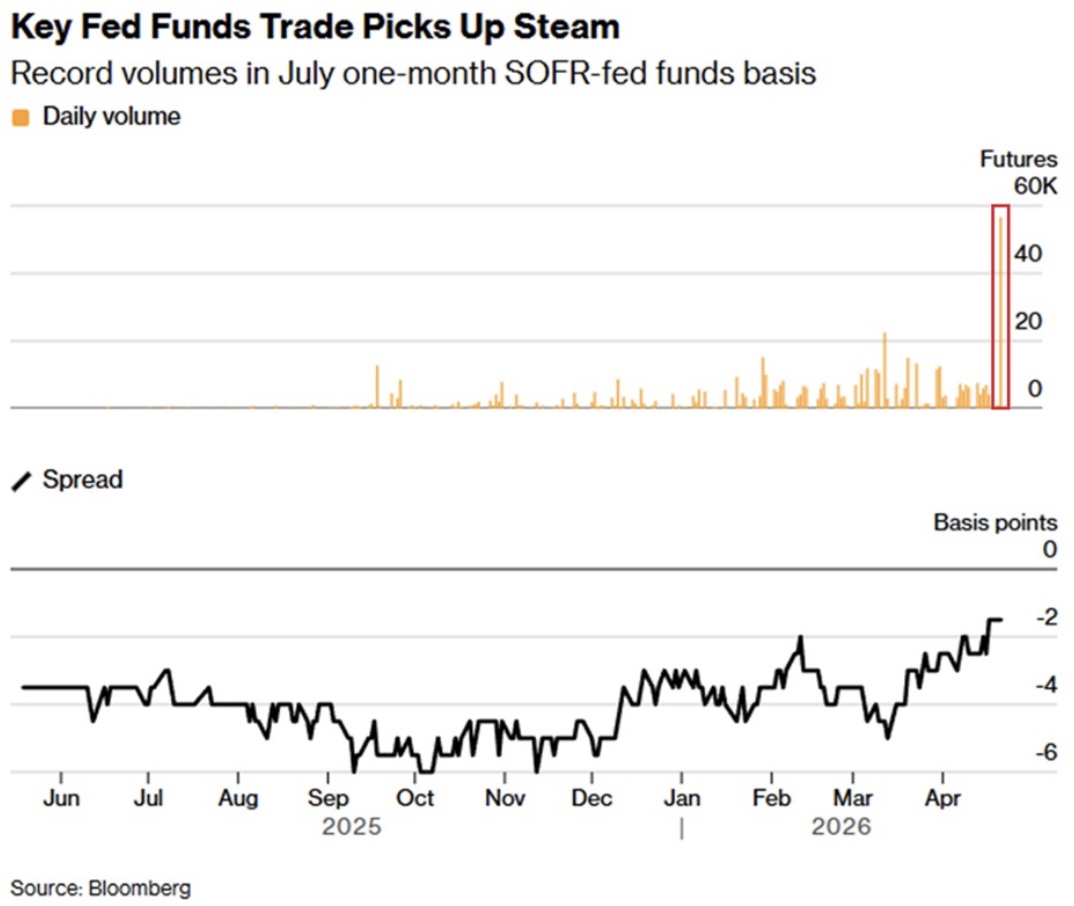
Task: Click the black Spread legend line icon
Action: pyautogui.click(x=21, y=481)
